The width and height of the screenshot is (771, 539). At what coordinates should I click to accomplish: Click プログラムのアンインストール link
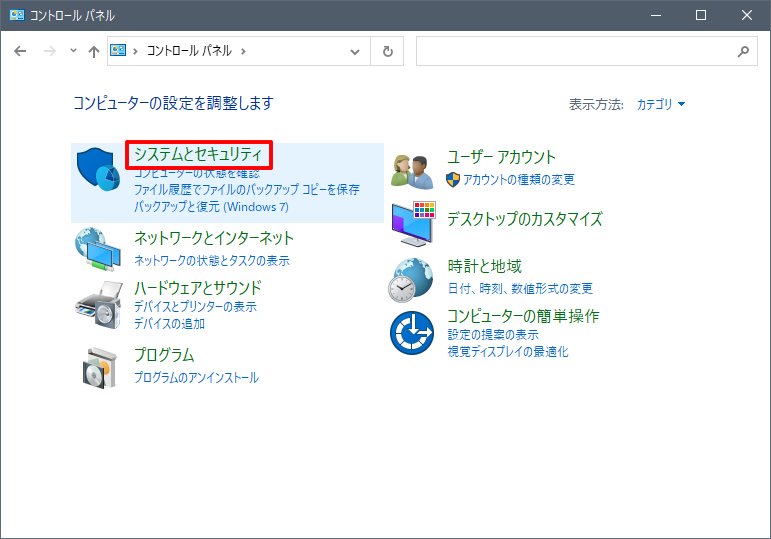click(x=197, y=378)
